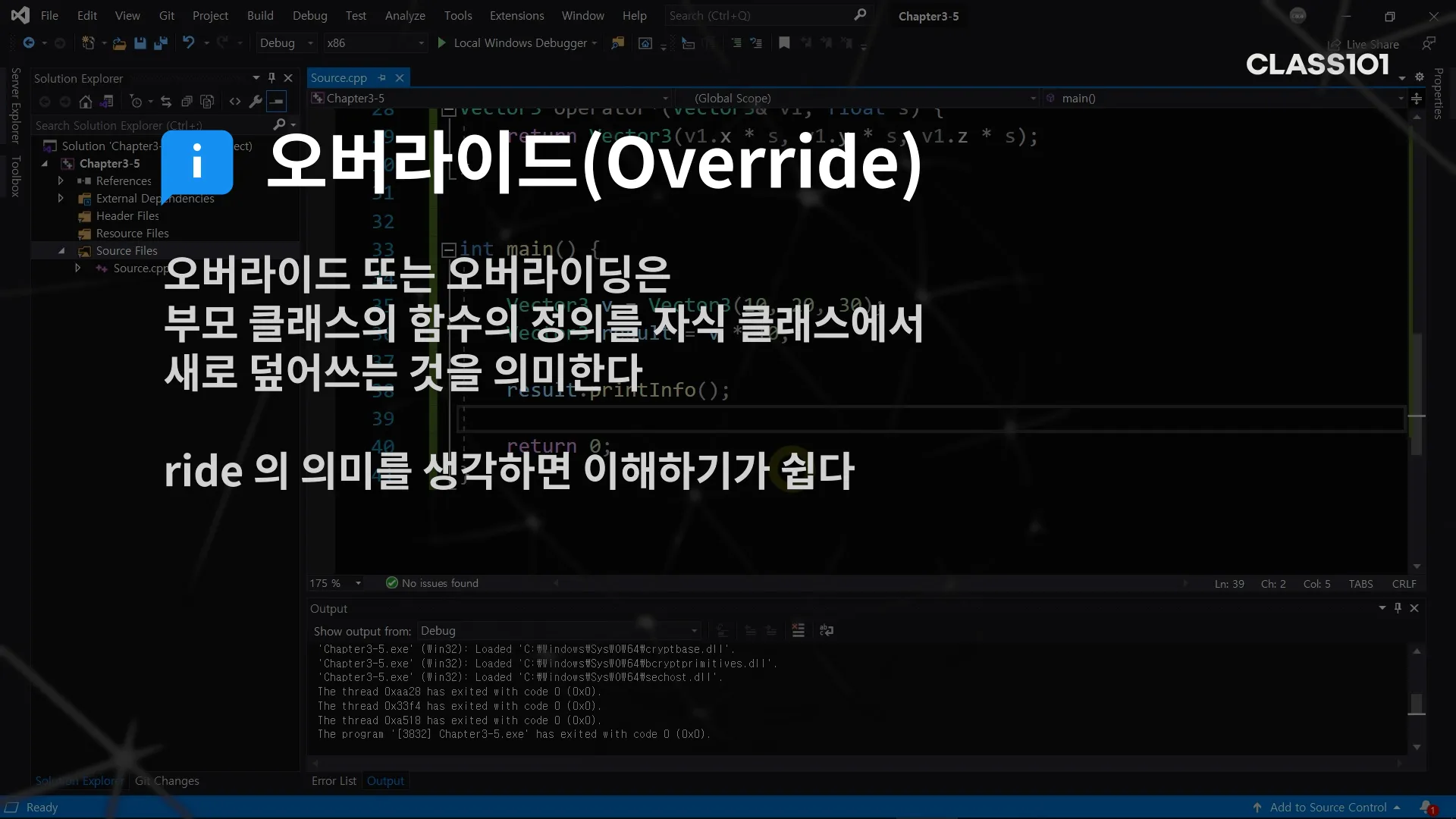
Task: Click the Save All toolbar icon
Action: [160, 43]
